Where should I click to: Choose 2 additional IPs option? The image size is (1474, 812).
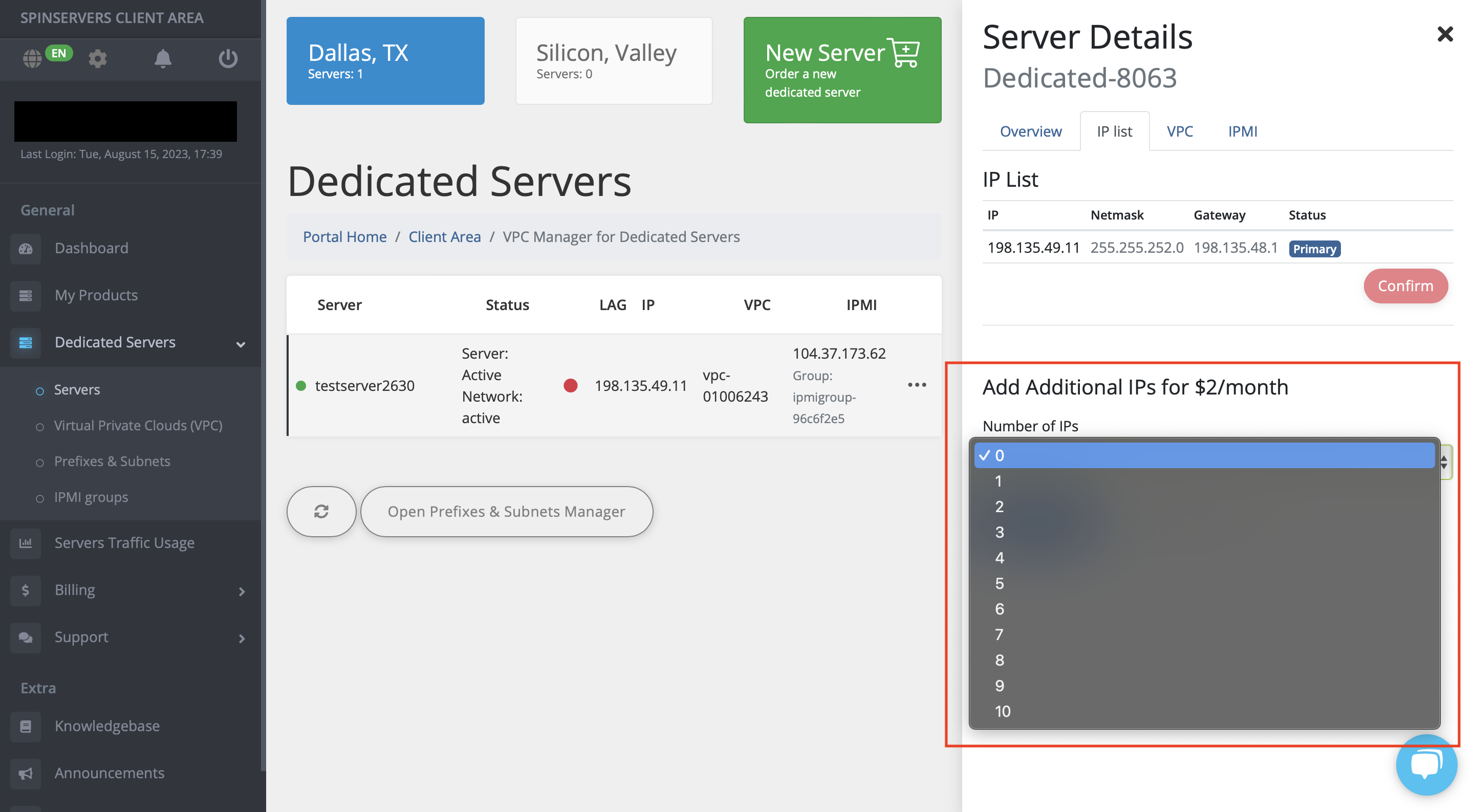coord(1204,507)
